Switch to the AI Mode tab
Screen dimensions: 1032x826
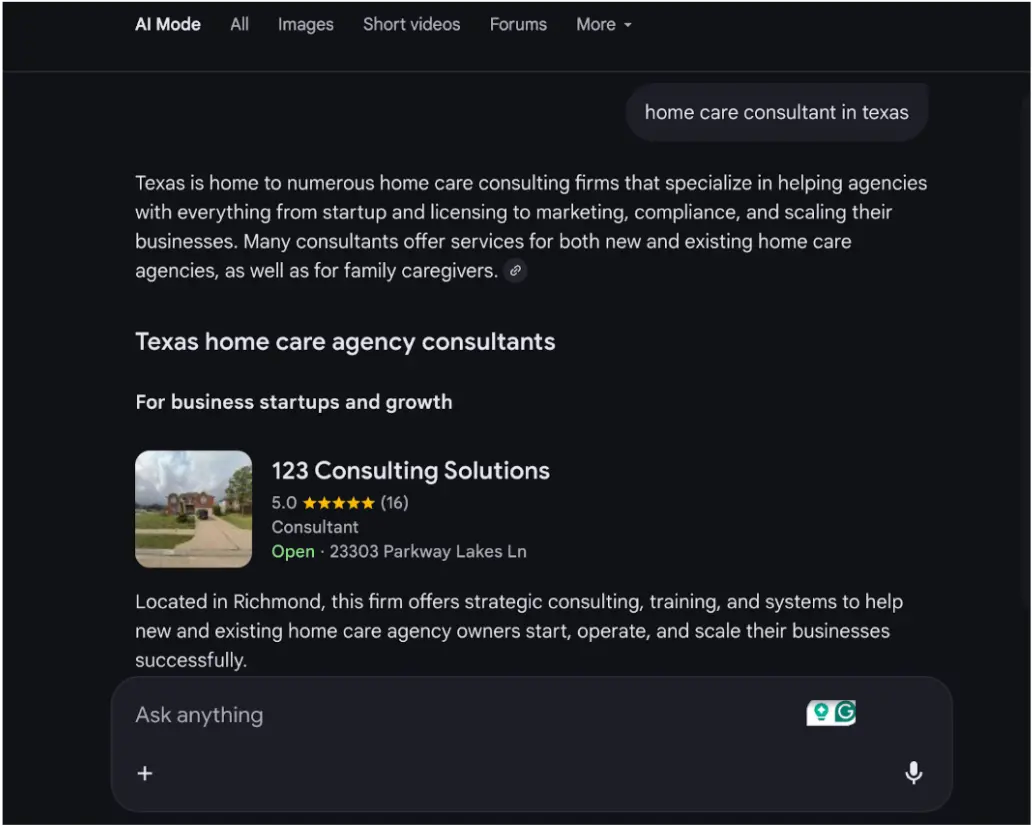tap(168, 24)
